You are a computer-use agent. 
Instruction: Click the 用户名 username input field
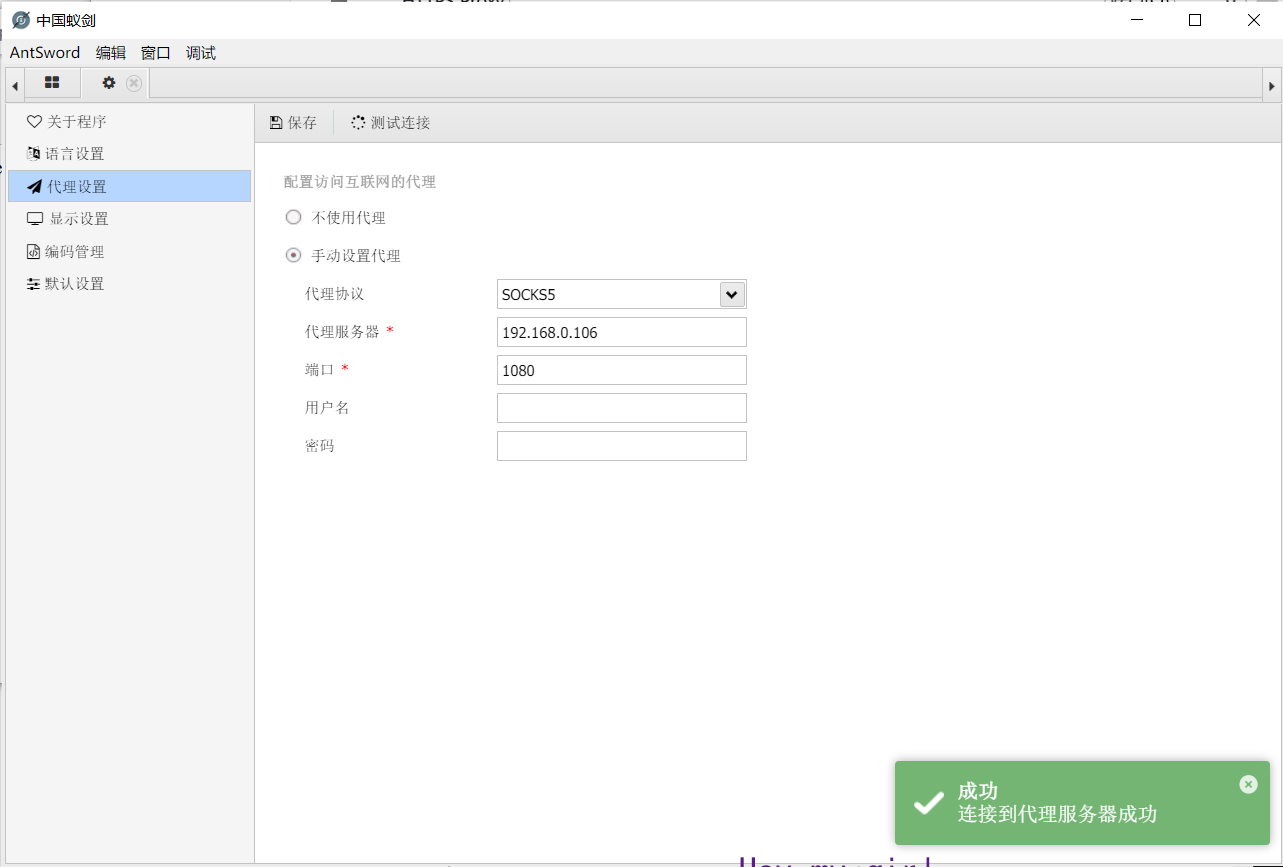[621, 408]
